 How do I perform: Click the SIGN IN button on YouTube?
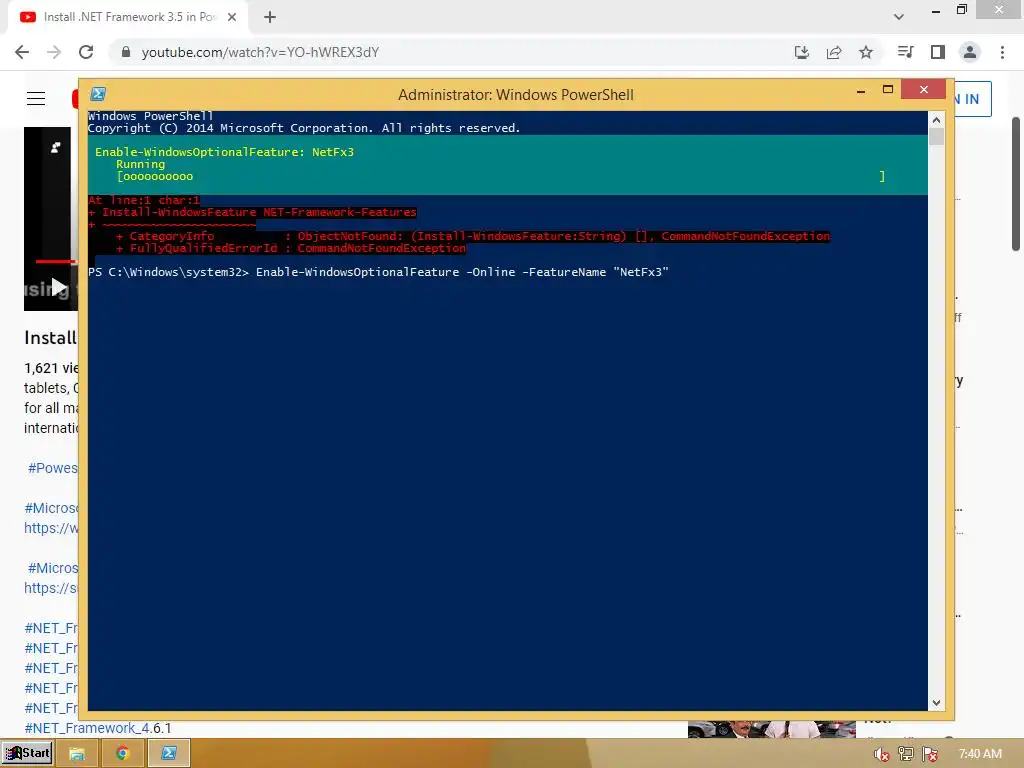(972, 99)
